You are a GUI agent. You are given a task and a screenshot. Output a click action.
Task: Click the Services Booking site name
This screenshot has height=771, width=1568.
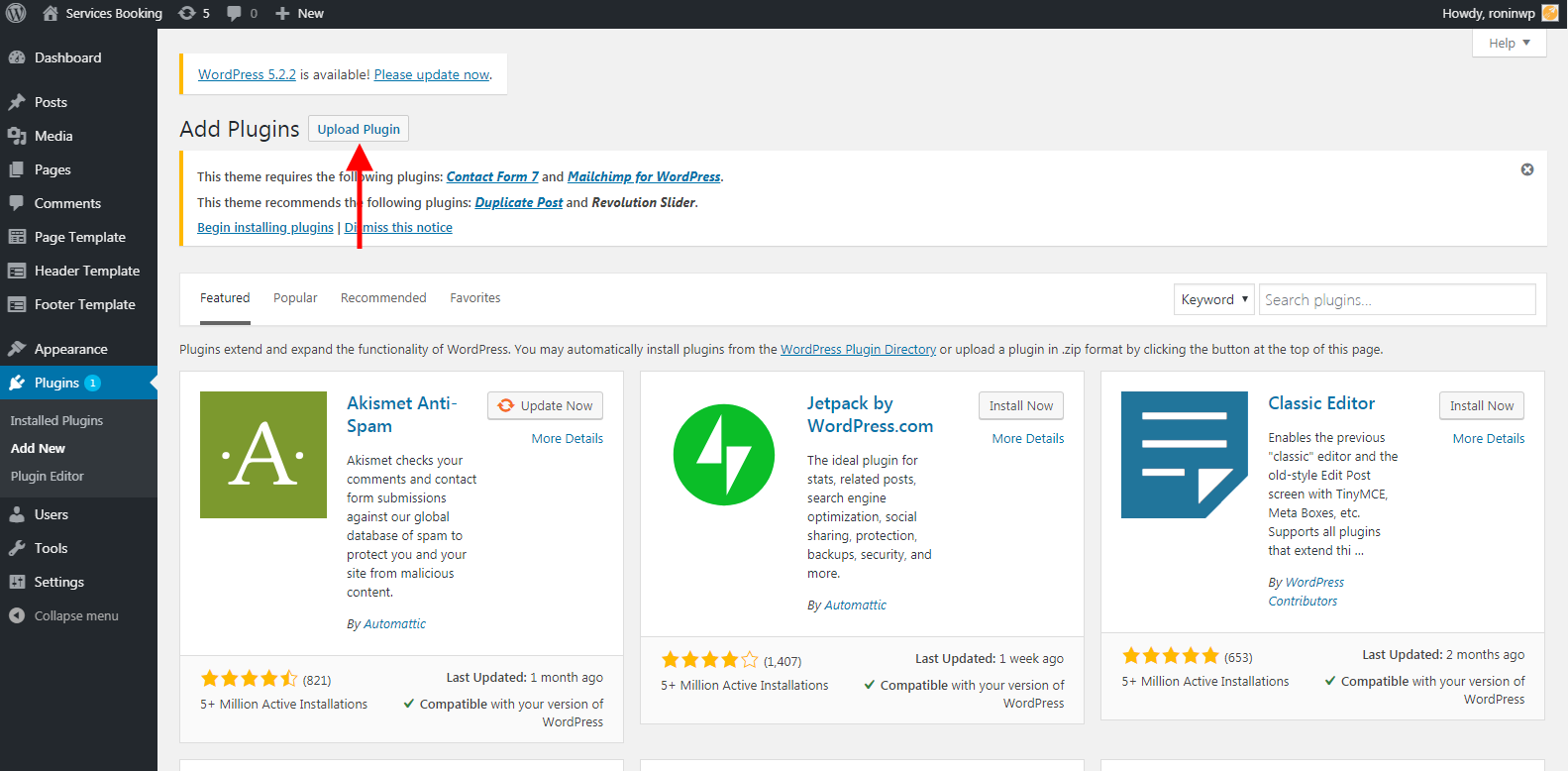pos(114,13)
